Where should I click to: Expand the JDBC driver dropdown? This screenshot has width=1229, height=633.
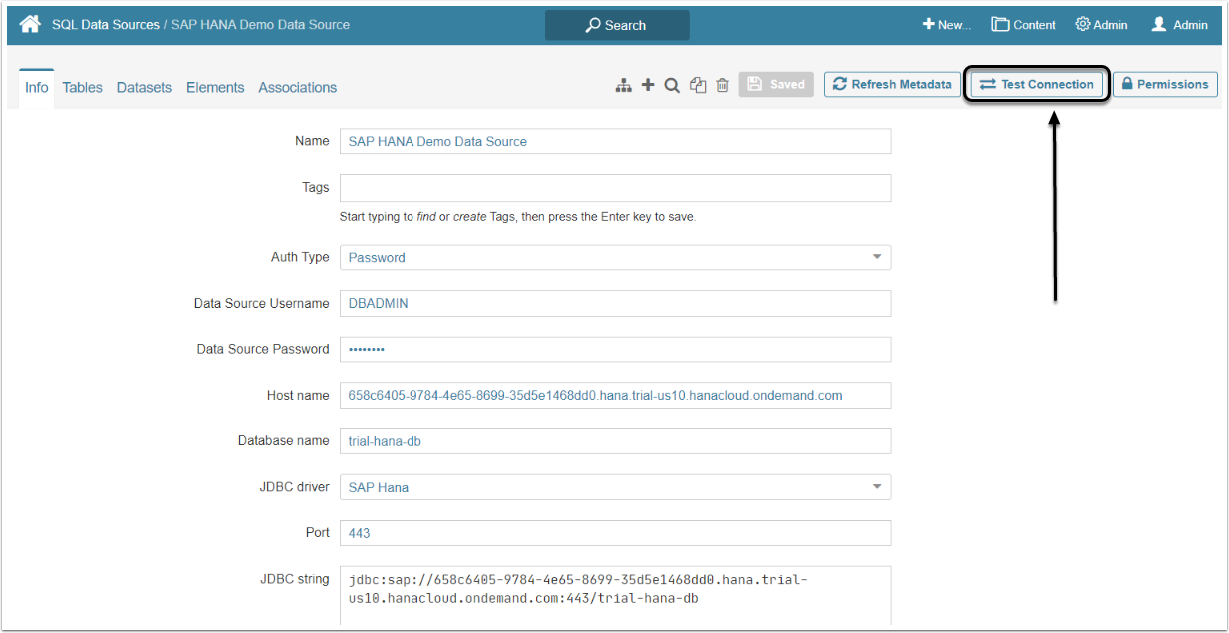(x=615, y=487)
